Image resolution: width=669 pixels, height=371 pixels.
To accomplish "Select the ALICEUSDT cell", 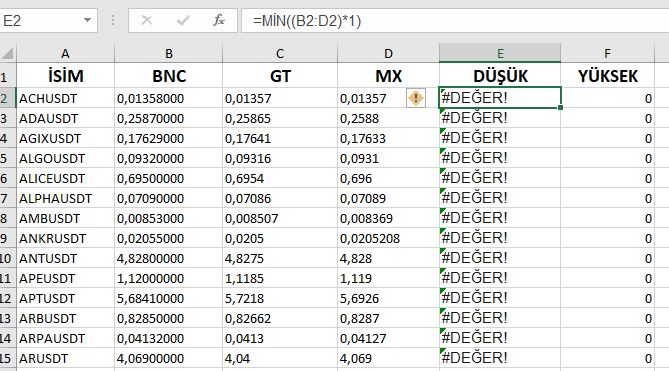I will pos(65,178).
